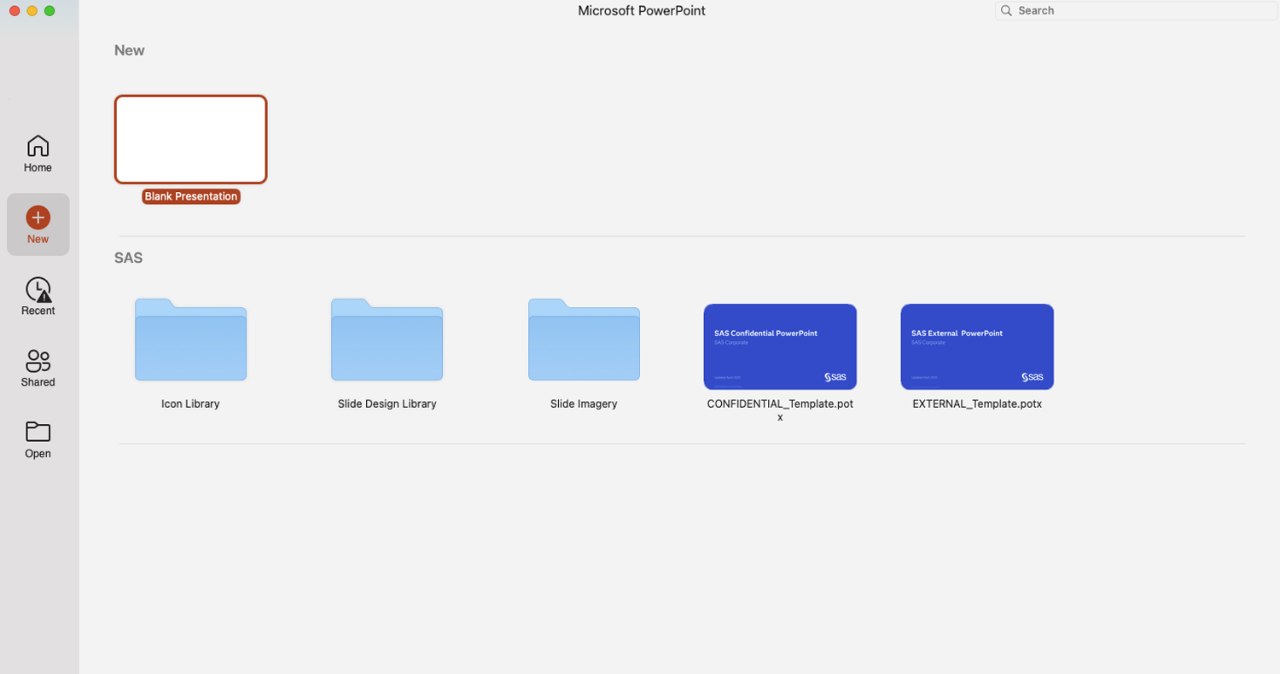
Task: Minimize the window with the yellow button
Action: (x=32, y=11)
